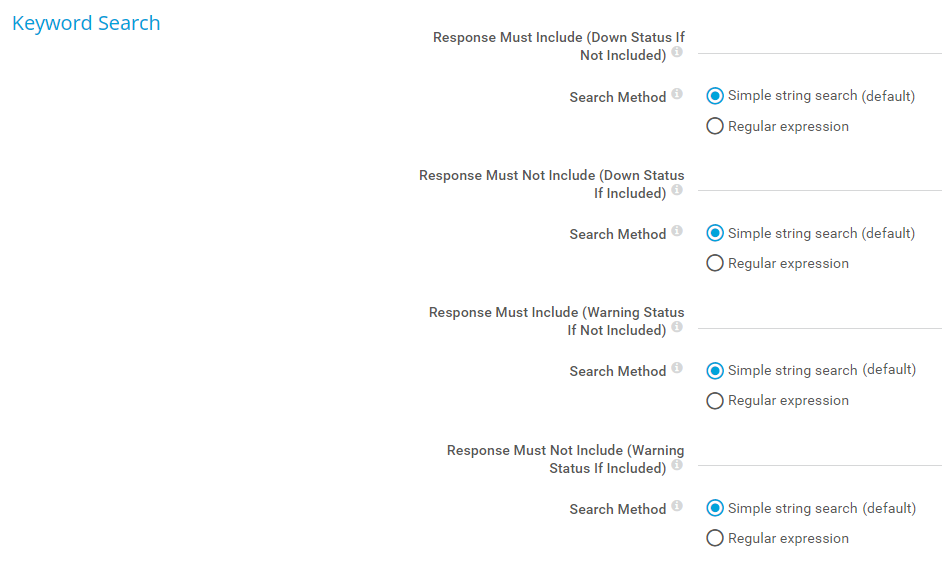This screenshot has height=567, width=942.
Task: Click info icon beside Response Must Include Down Status
Action: point(677,52)
